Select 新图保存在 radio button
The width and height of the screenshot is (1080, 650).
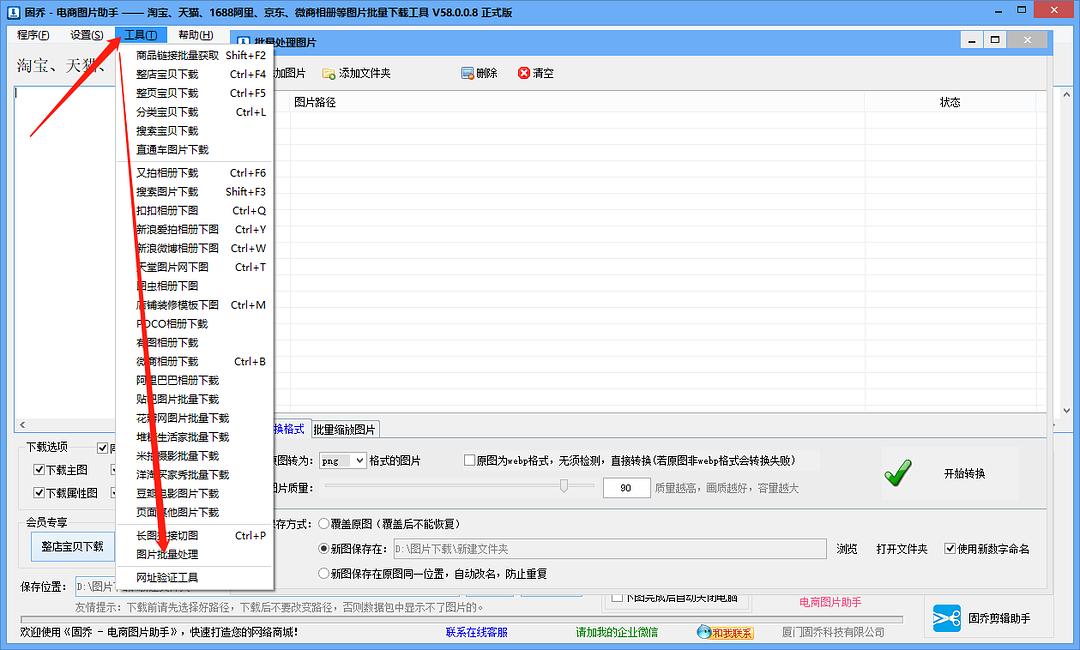[324, 549]
